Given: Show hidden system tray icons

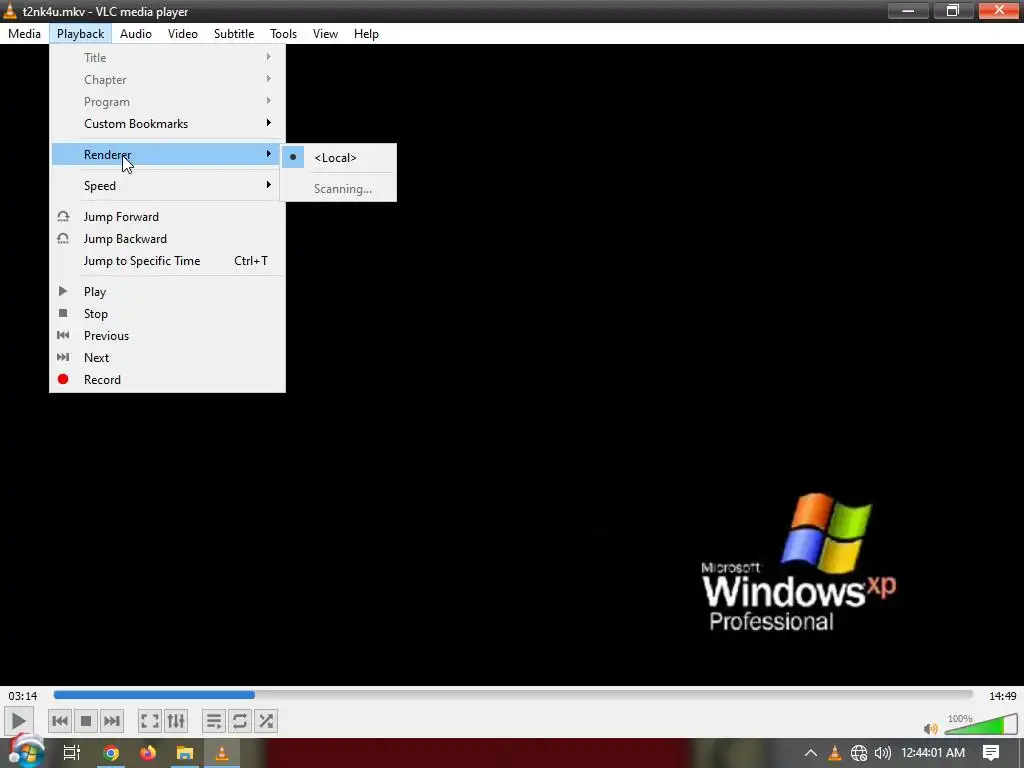Looking at the screenshot, I should [x=810, y=753].
